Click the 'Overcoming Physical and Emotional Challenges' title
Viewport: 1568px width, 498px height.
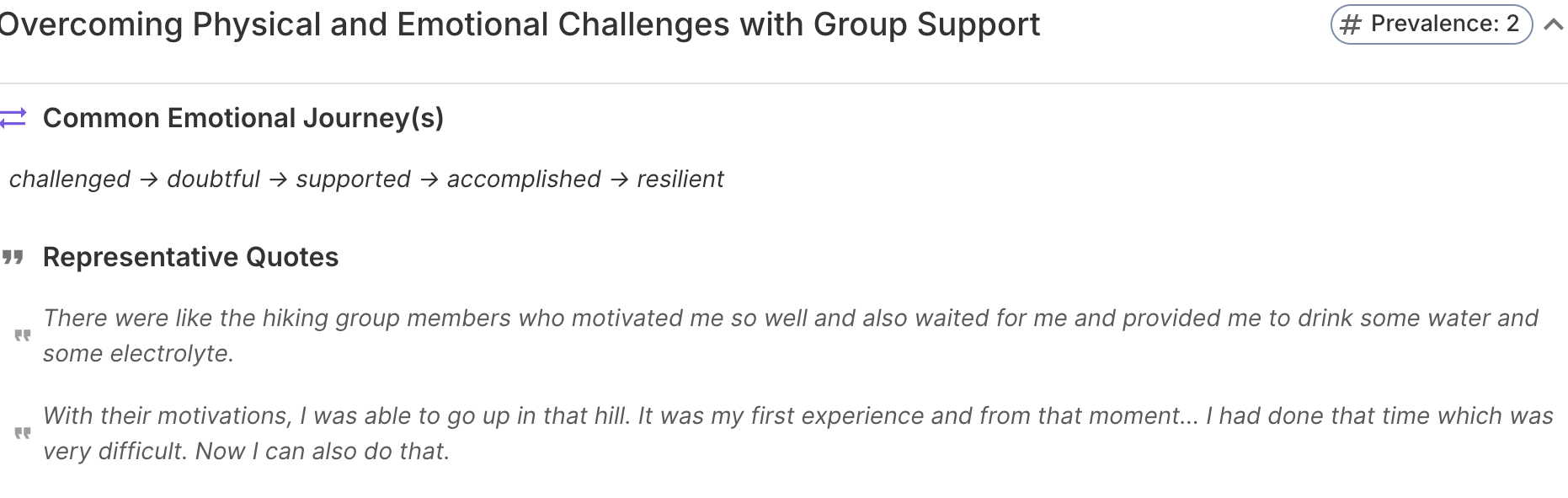(519, 24)
